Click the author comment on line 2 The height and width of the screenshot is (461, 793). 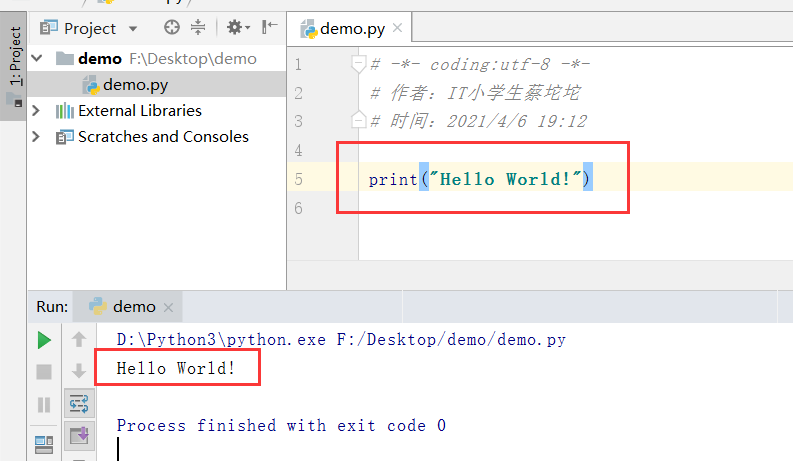475,93
